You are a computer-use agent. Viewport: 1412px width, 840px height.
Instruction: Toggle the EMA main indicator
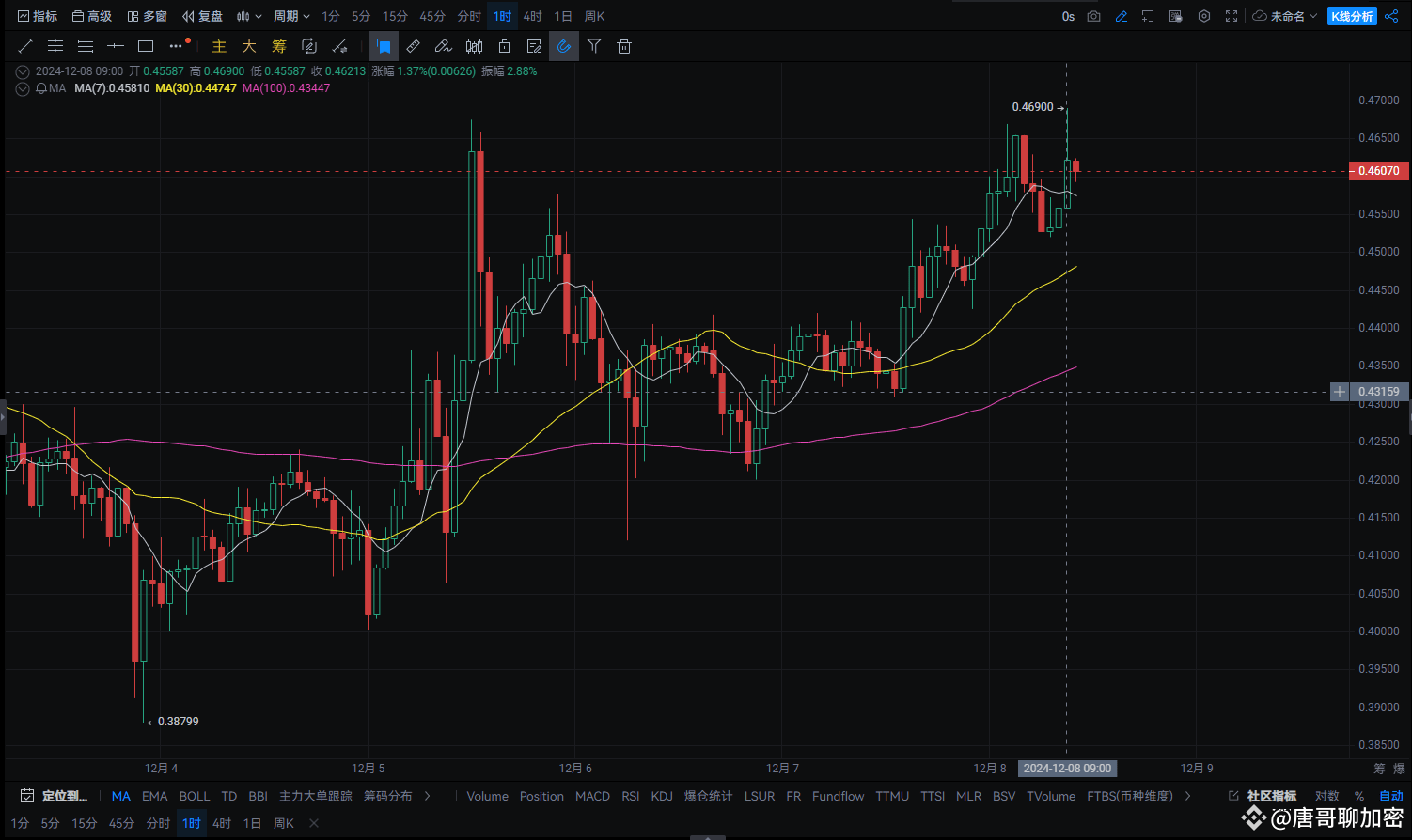(155, 796)
